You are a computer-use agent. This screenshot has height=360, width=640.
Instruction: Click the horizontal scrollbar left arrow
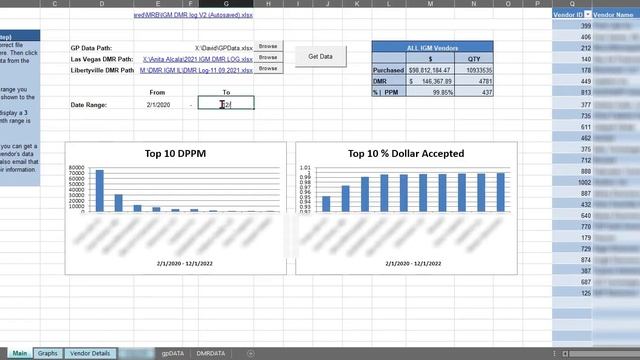565,353
